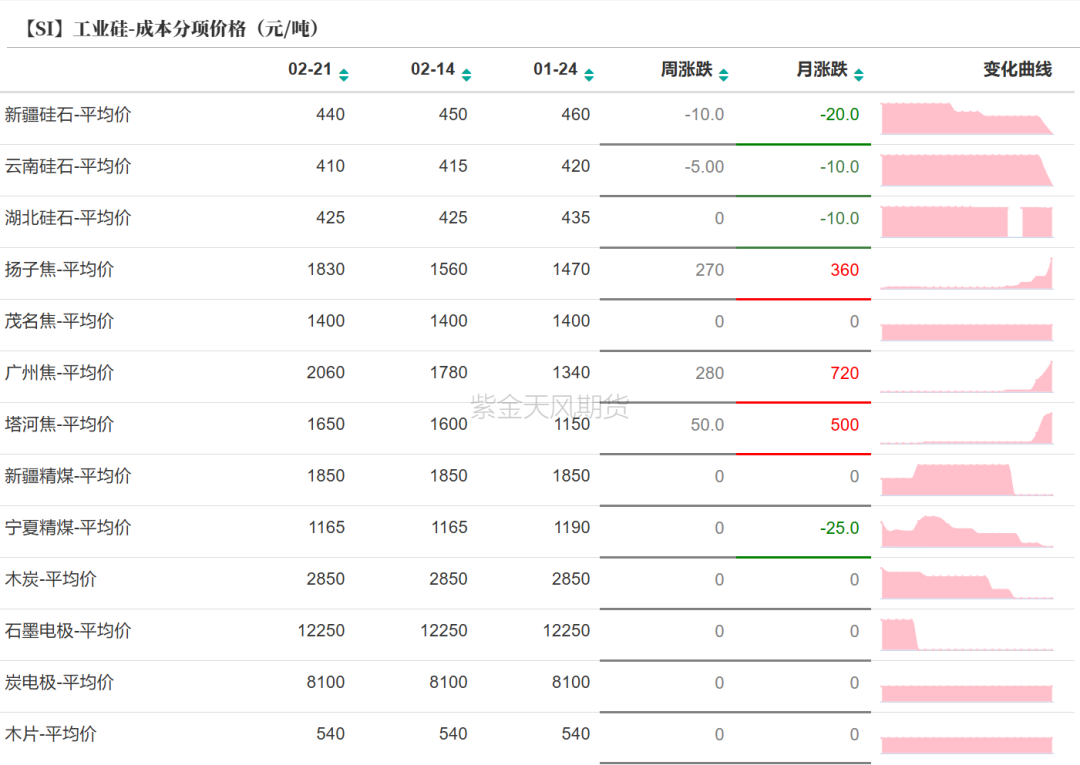
Task: Click the sort icon beside 月涨跌
Action: [858, 74]
